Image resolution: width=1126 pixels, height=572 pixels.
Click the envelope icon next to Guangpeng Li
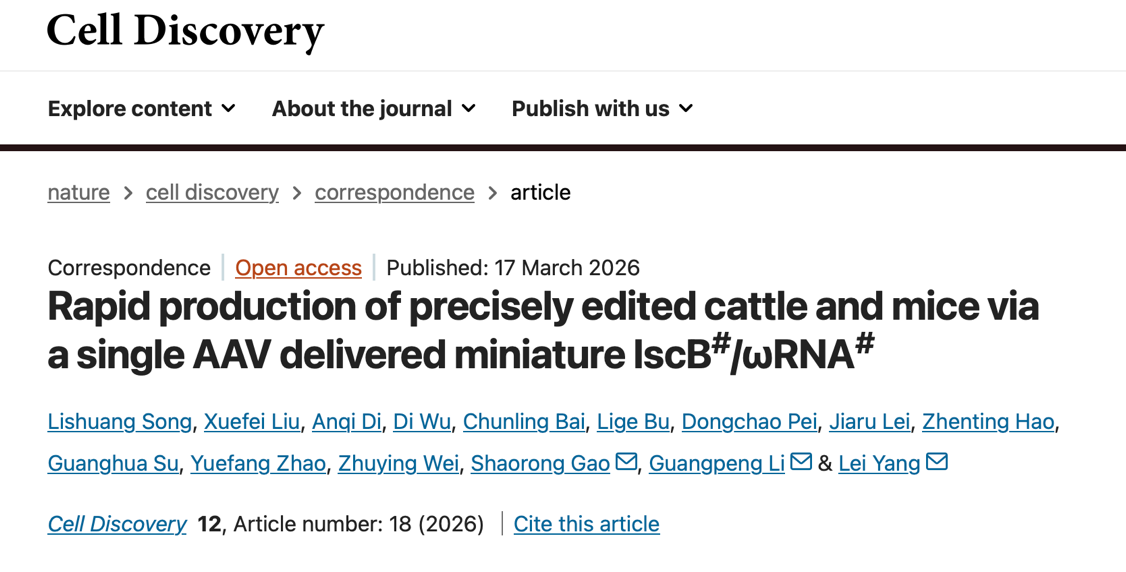click(801, 462)
